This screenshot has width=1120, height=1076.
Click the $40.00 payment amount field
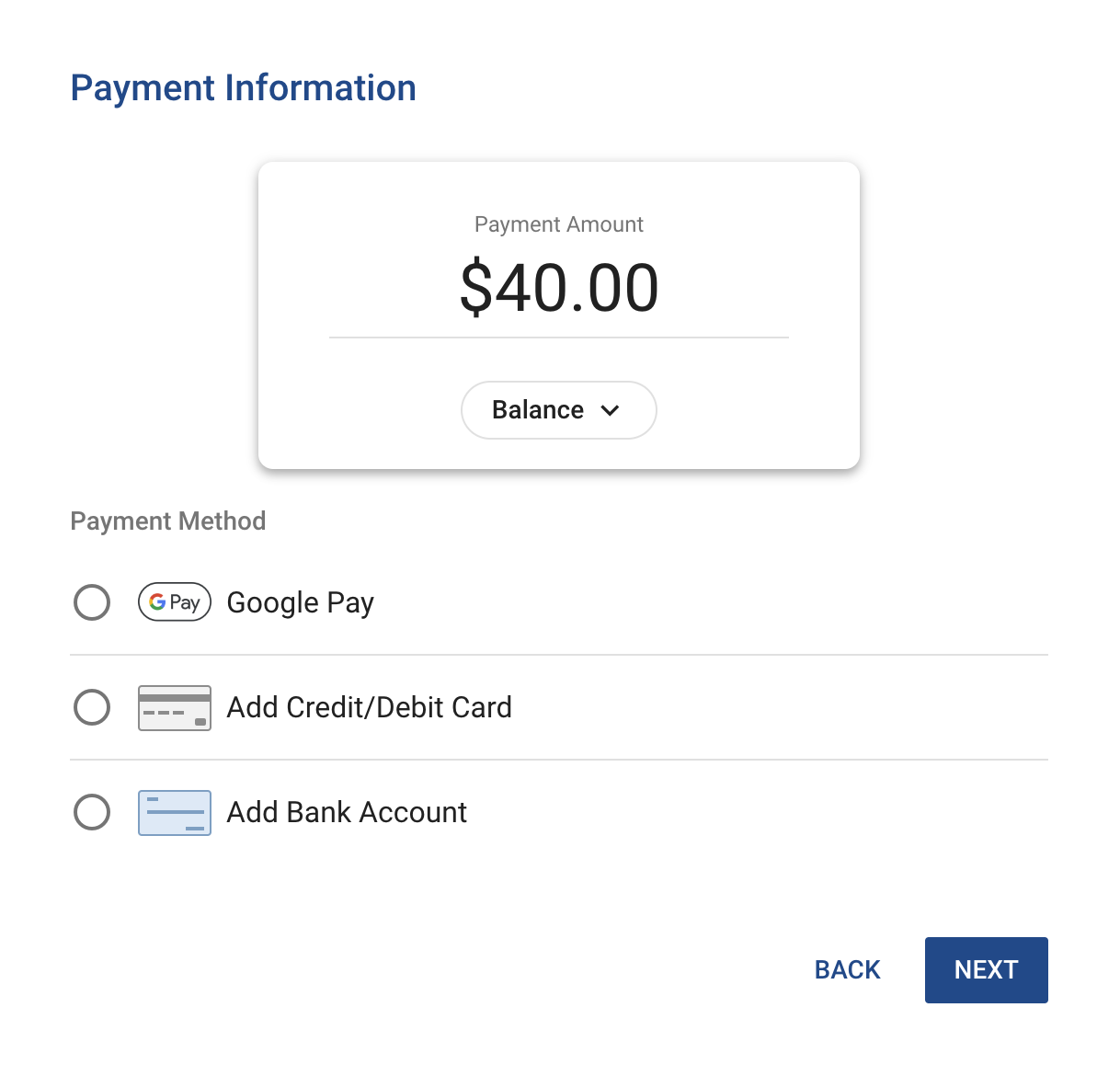point(558,287)
